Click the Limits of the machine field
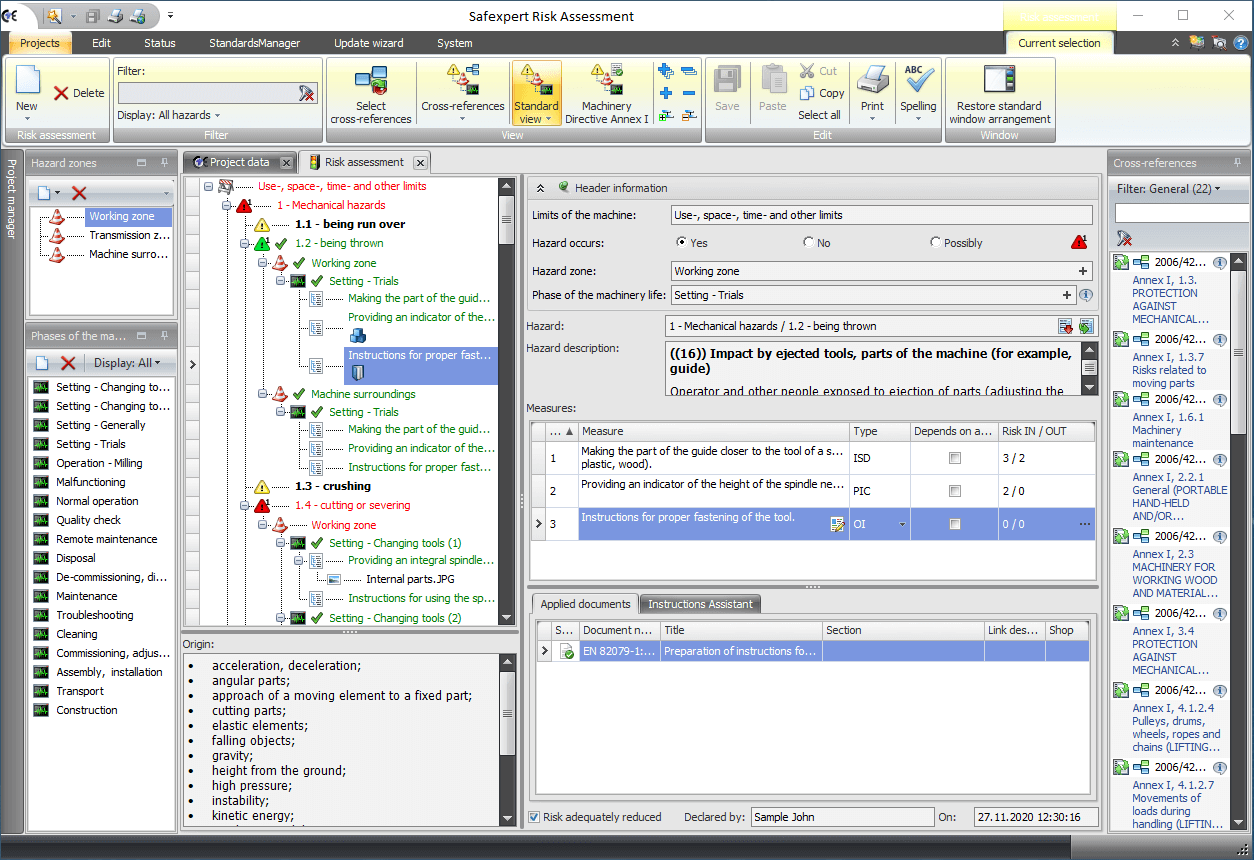 [881, 215]
